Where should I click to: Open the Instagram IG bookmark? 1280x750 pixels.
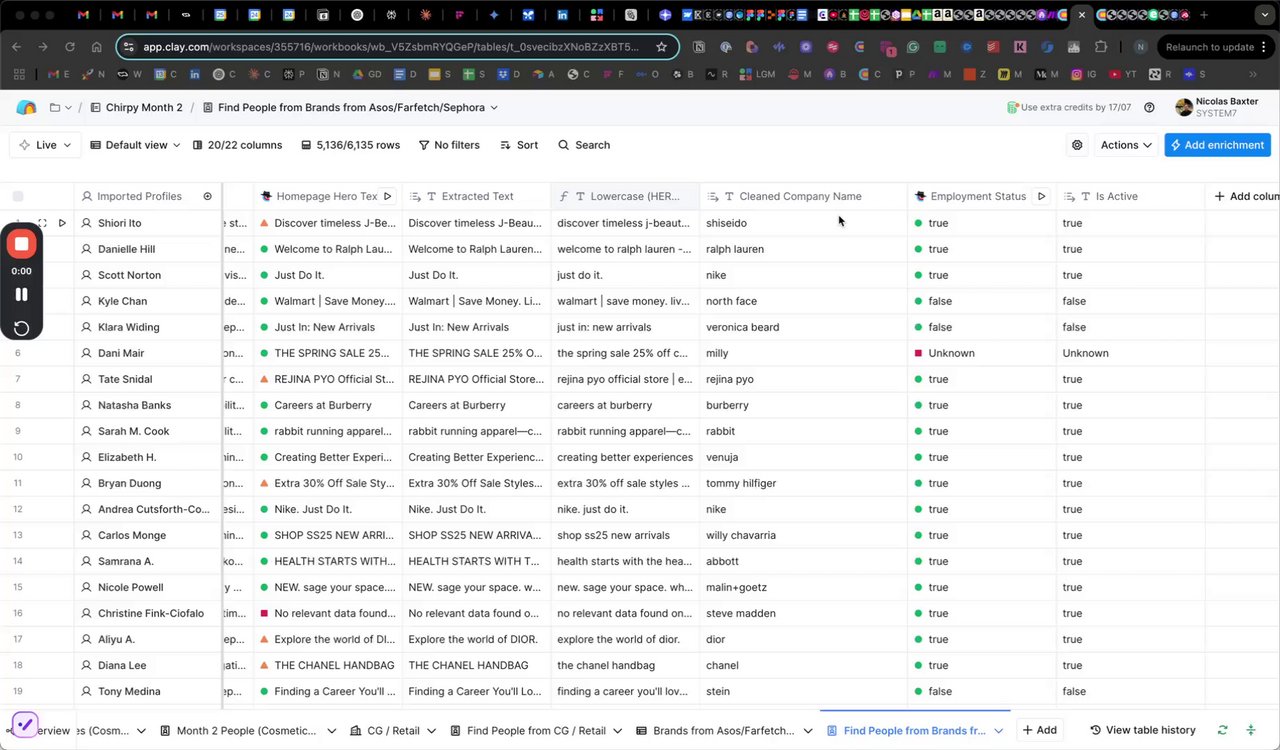click(x=1084, y=75)
